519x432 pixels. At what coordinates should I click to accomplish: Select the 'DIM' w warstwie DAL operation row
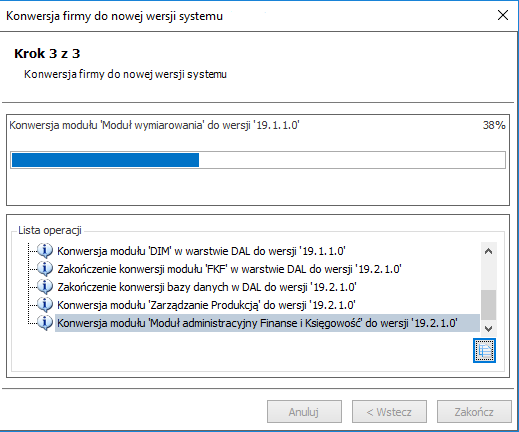pos(201,251)
